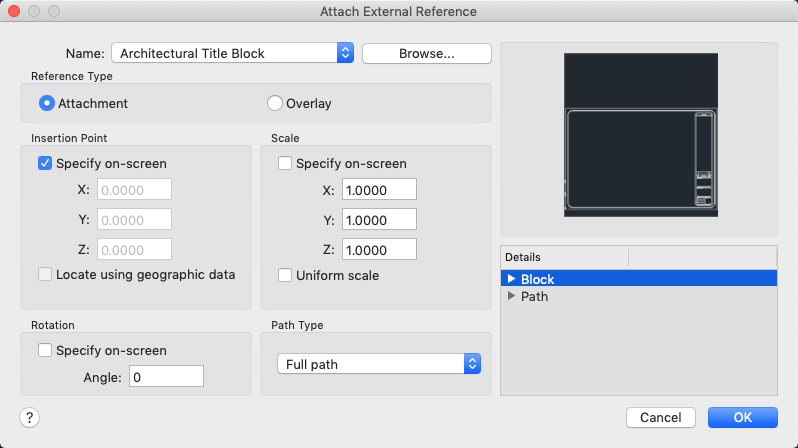This screenshot has height=448, width=798.
Task: Click the Scale Z input field
Action: coord(379,250)
